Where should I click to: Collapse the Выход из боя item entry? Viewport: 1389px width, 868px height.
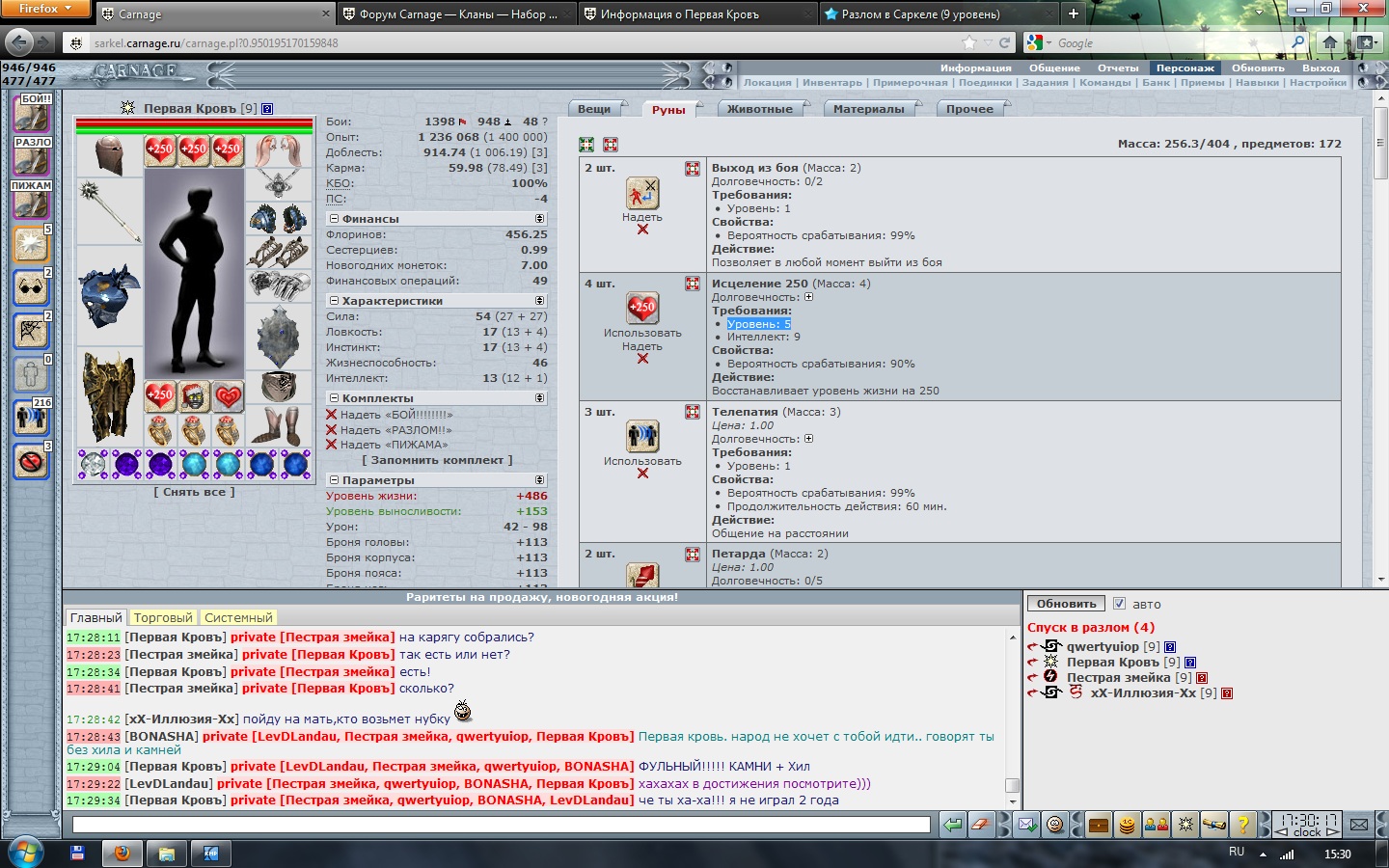(x=692, y=169)
